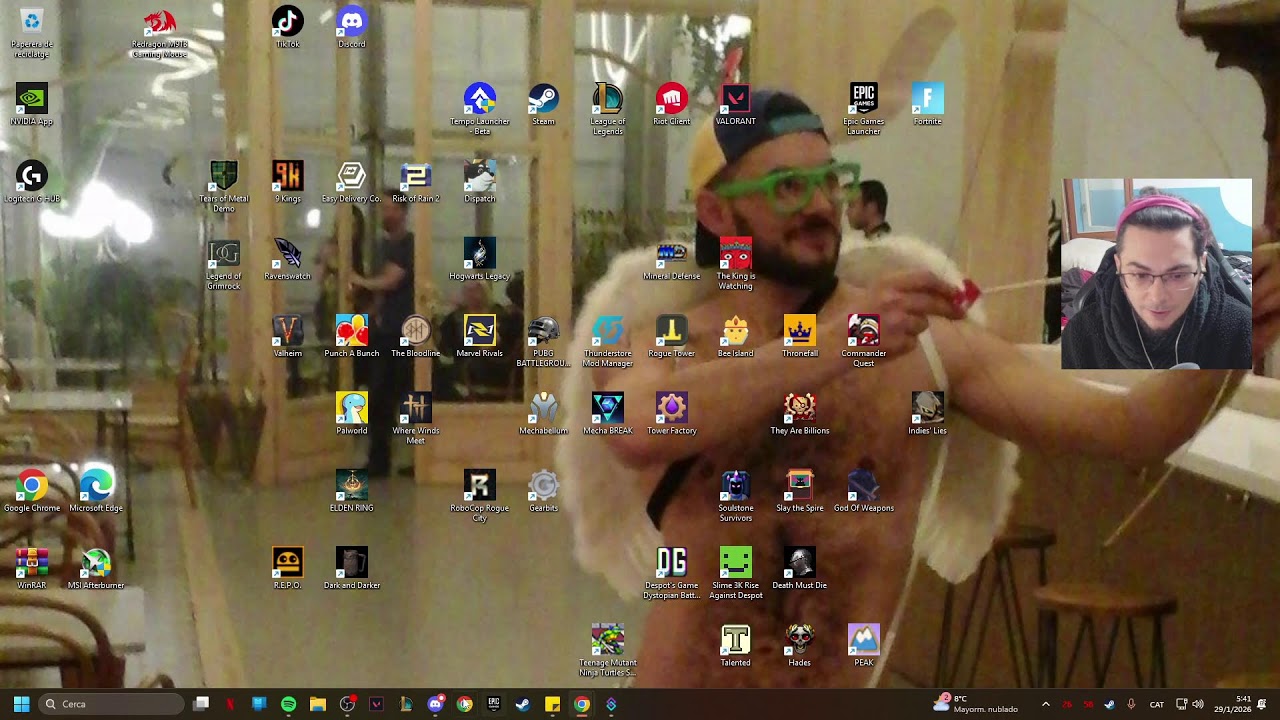Open the God Of Weapons shortcut
Screen dimensions: 1280x720
[864, 490]
